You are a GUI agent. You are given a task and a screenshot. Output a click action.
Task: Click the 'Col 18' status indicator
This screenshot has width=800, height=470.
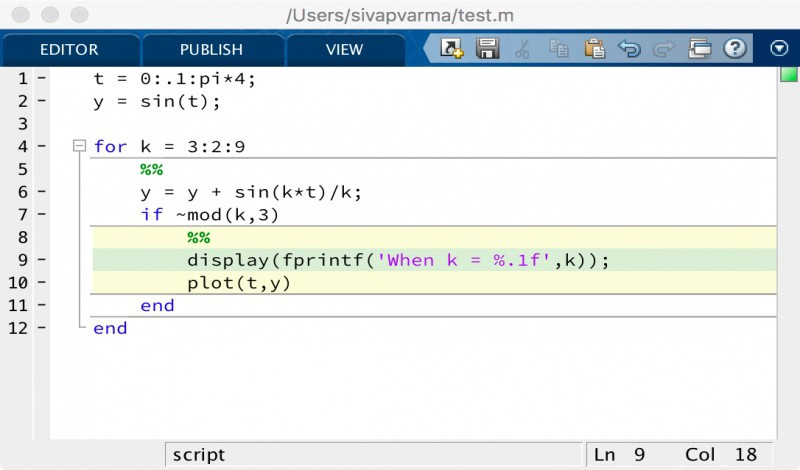(x=720, y=454)
